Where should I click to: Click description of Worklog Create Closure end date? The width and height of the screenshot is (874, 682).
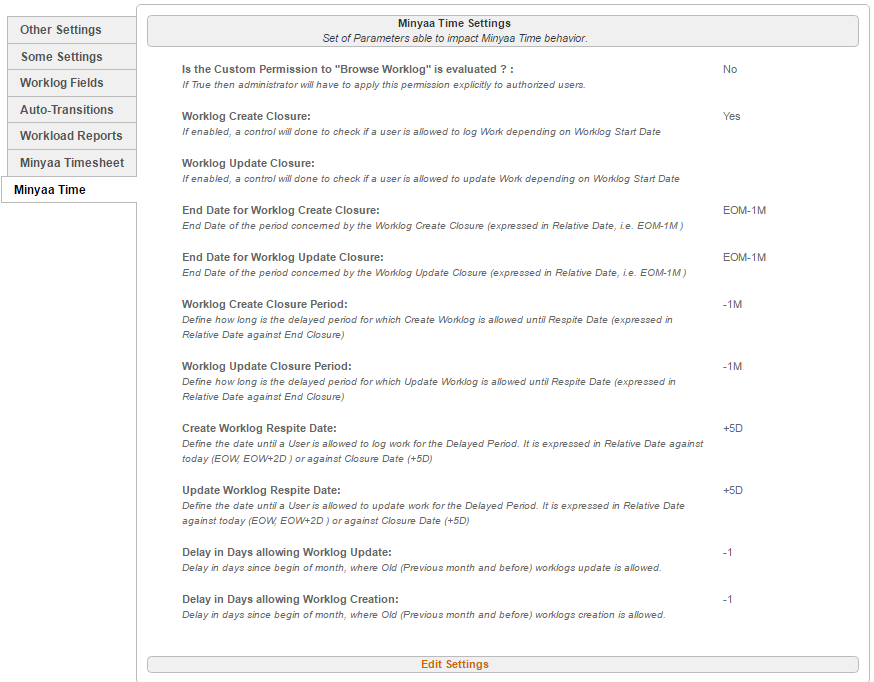point(433,226)
